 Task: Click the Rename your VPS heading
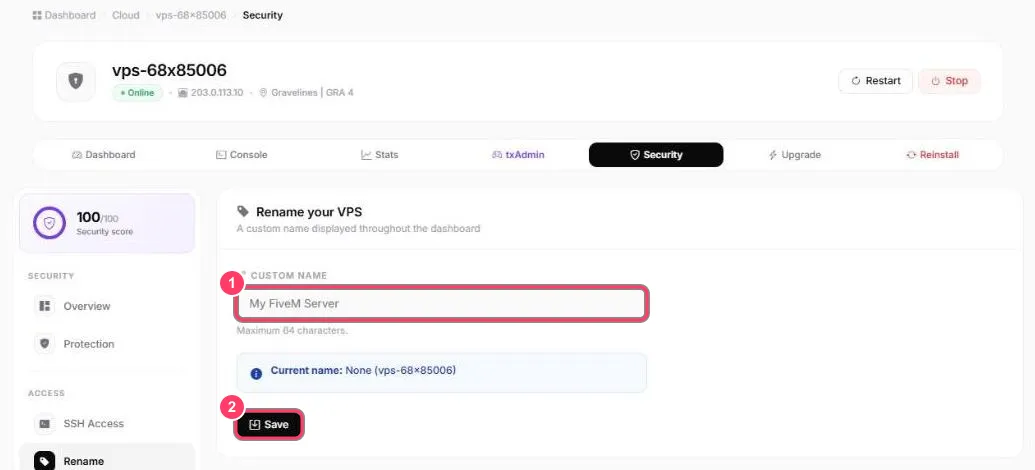(x=309, y=212)
